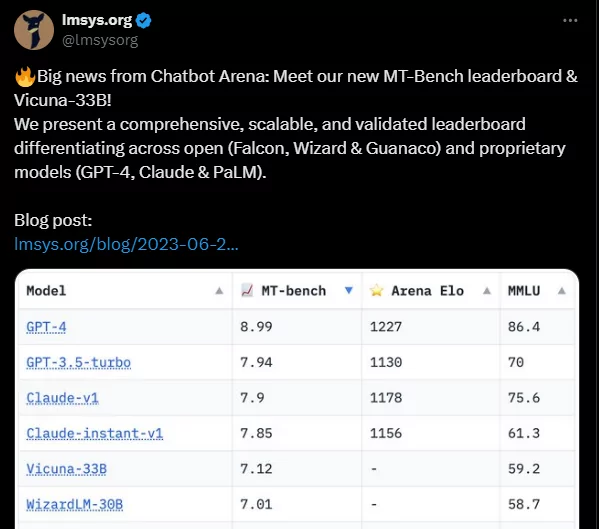Click the blue verified badge

point(144,20)
